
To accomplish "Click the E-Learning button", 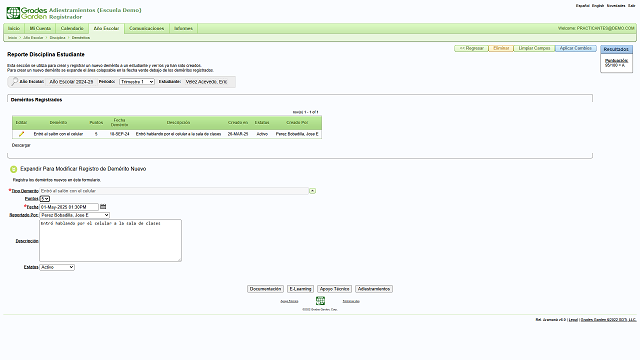I will [x=300, y=289].
